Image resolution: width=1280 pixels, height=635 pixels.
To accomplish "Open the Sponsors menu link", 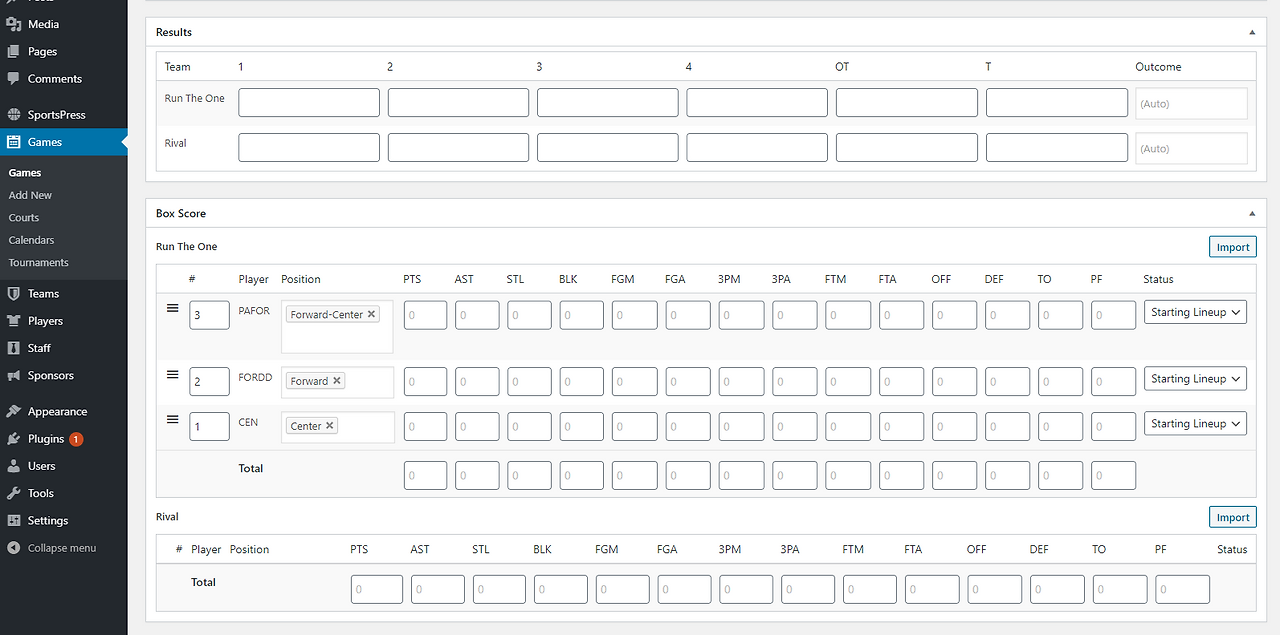I will pos(51,376).
